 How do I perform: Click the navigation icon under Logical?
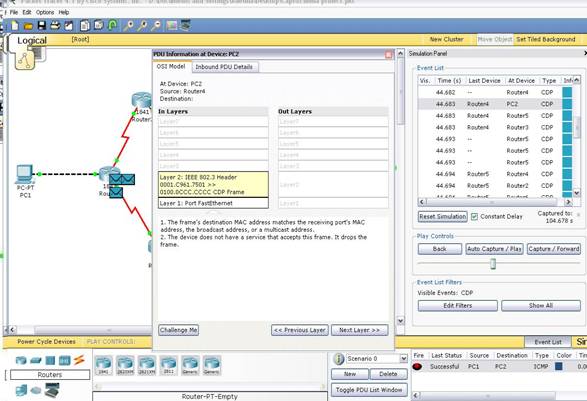[x=25, y=60]
